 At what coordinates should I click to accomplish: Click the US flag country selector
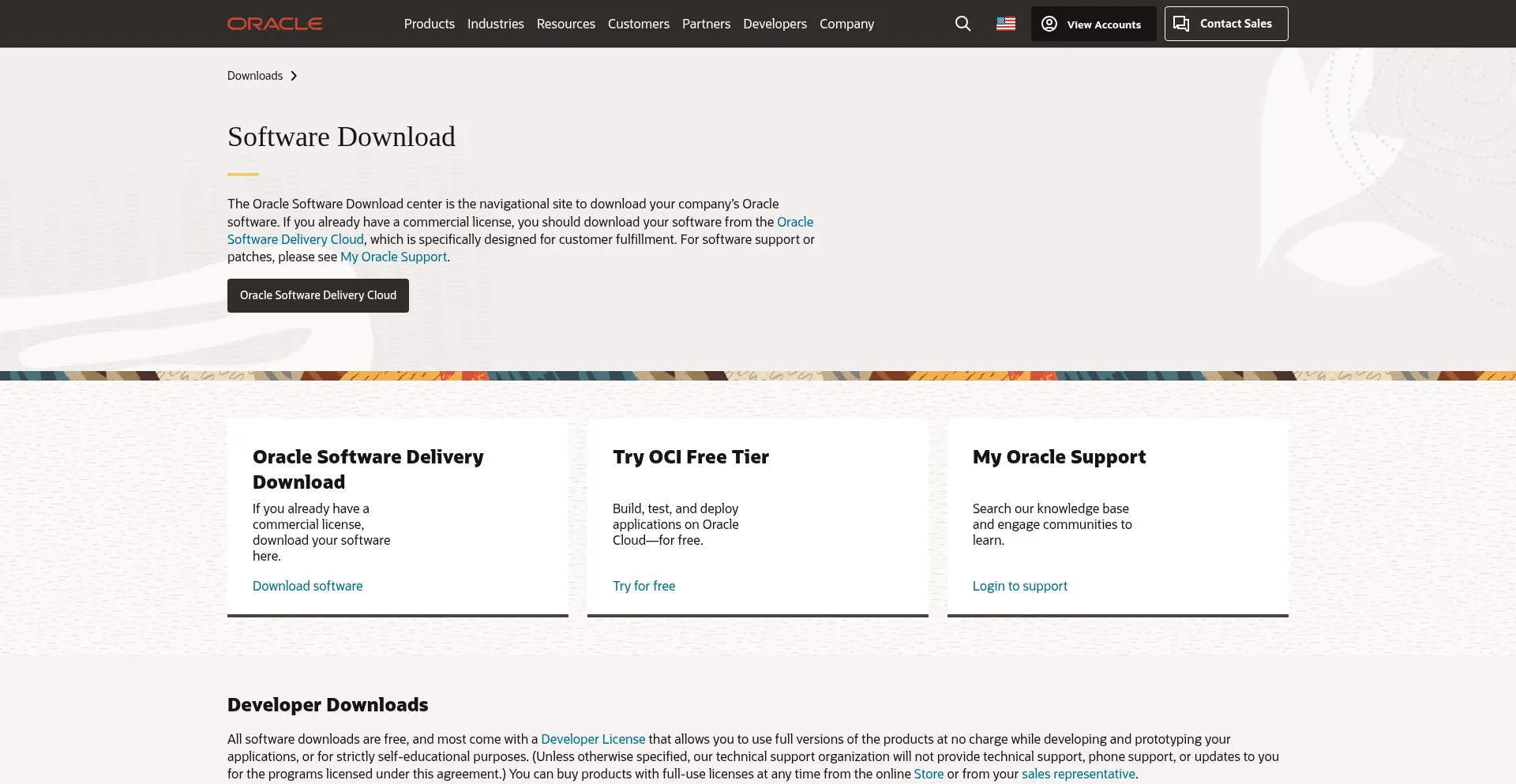[1006, 24]
